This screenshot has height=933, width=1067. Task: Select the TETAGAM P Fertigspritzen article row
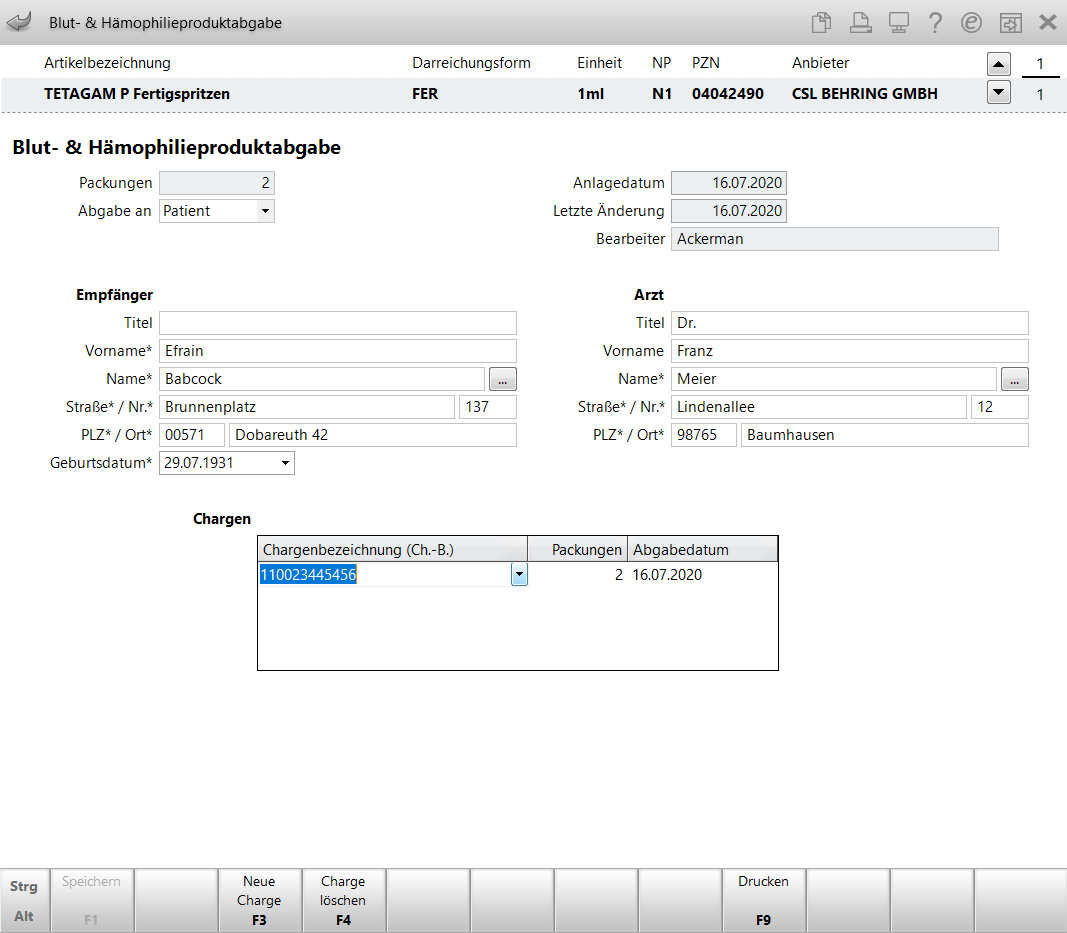[491, 94]
